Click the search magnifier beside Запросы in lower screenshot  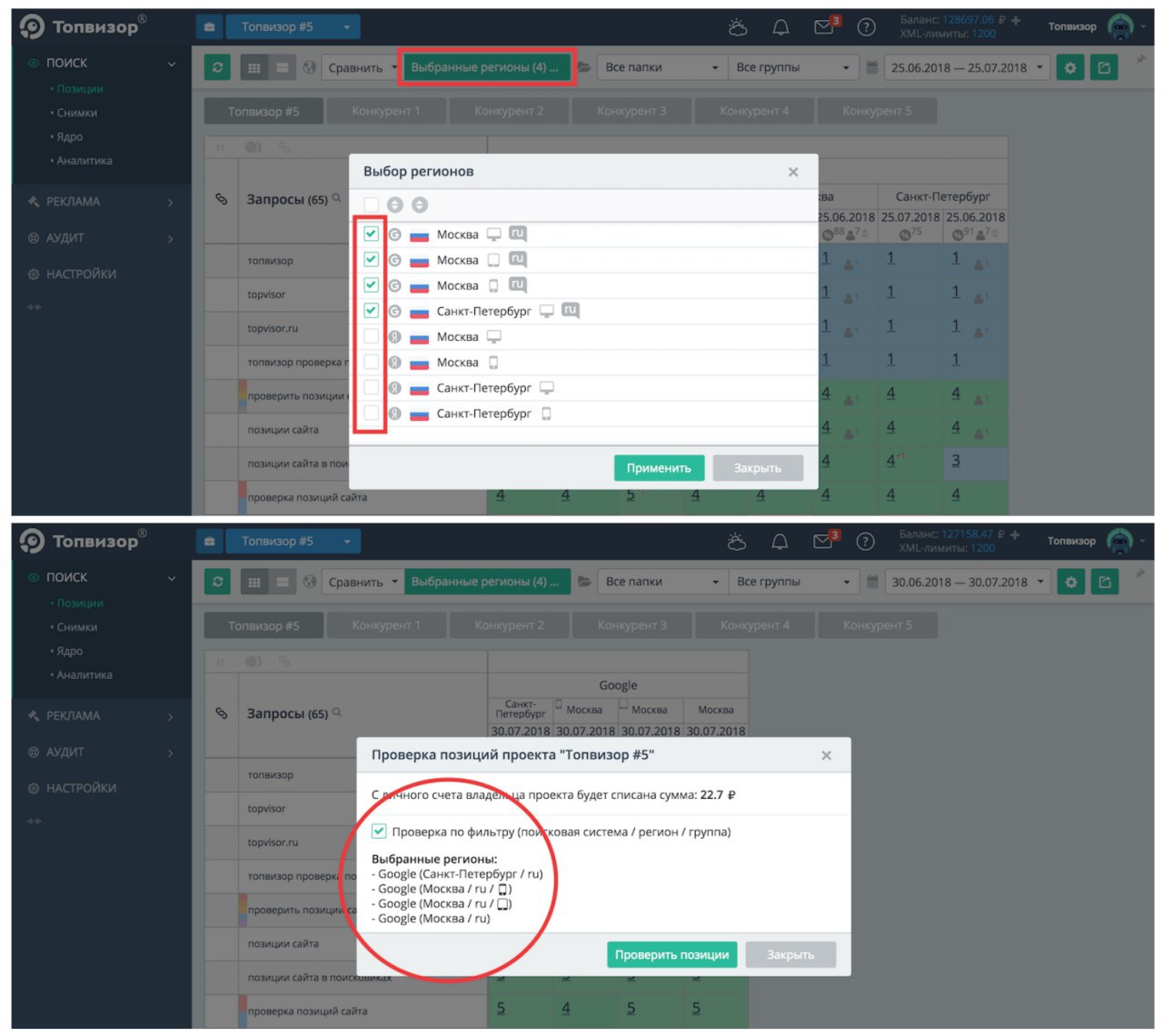pyautogui.click(x=337, y=712)
